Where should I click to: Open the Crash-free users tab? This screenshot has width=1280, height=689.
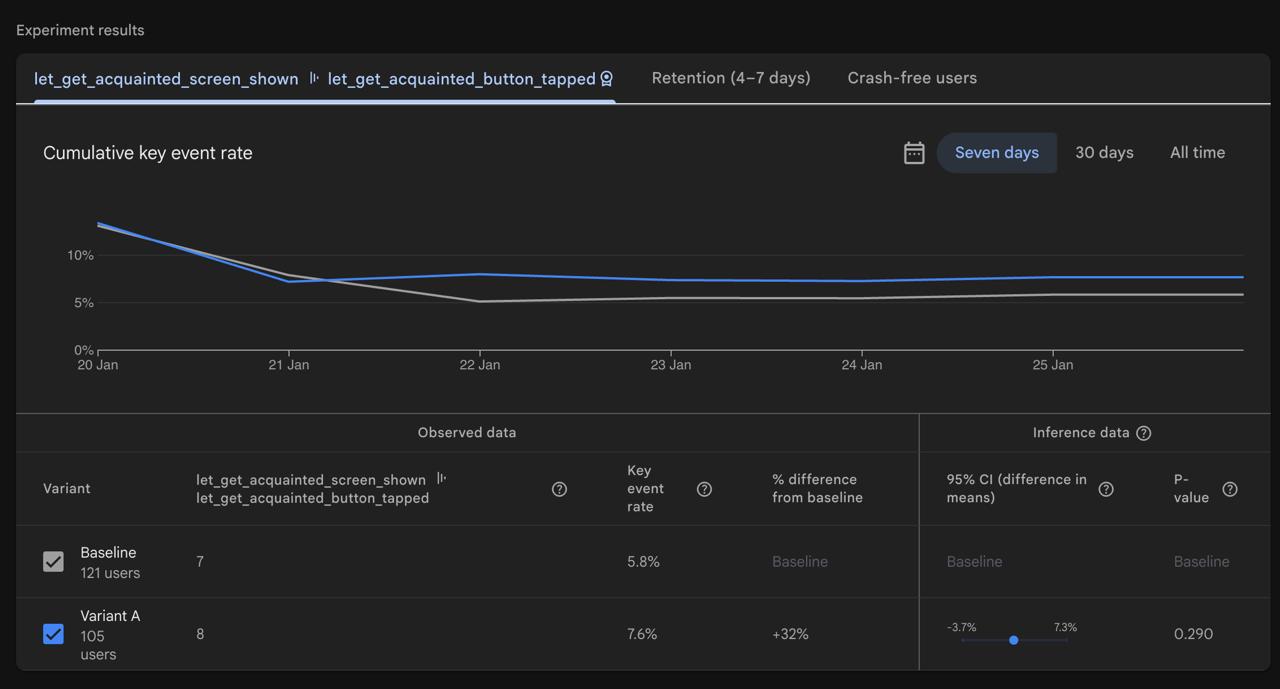point(912,78)
